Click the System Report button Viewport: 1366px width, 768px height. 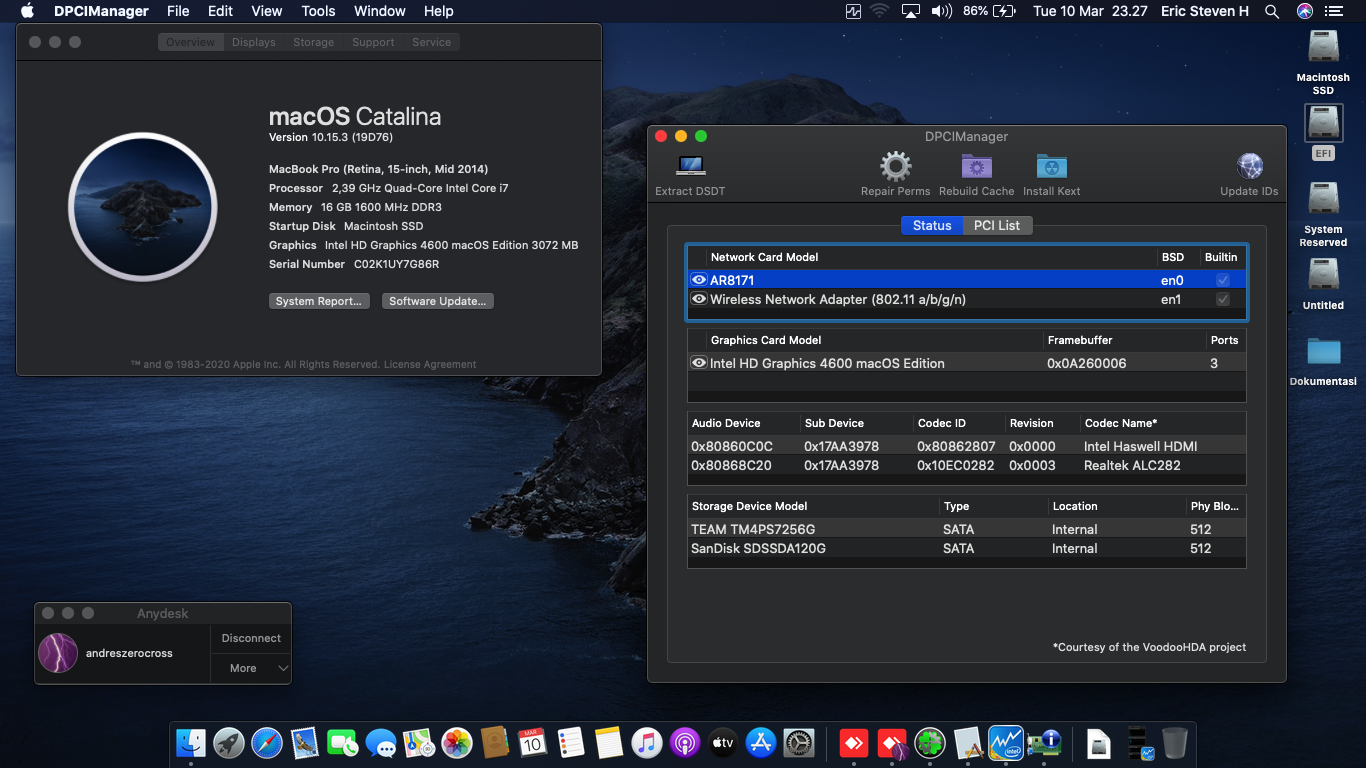319,300
